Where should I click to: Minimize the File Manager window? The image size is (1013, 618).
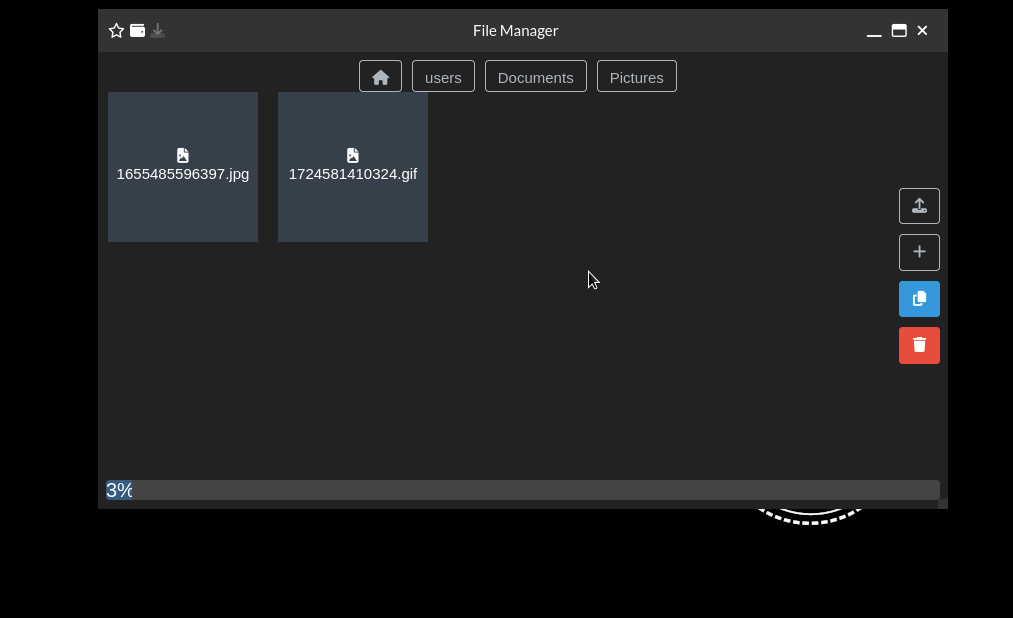coord(874,31)
